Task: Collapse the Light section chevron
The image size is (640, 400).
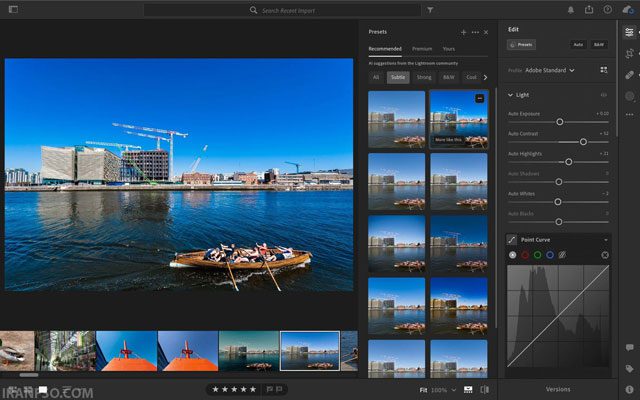Action: click(510, 95)
